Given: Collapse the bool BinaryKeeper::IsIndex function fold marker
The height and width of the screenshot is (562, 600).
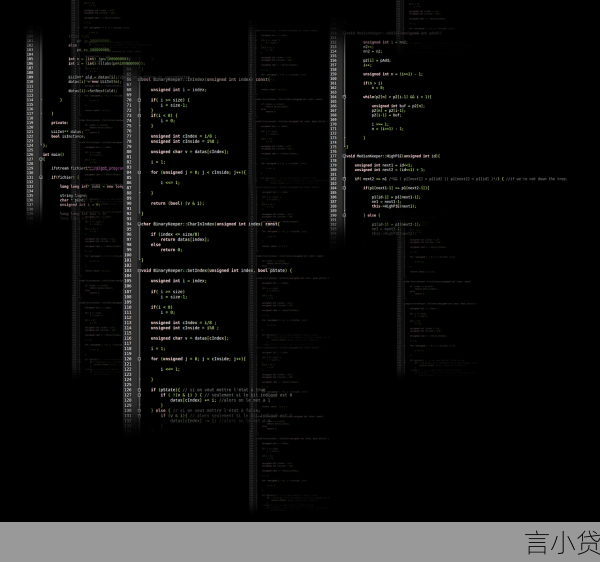Looking at the screenshot, I should 139,79.
